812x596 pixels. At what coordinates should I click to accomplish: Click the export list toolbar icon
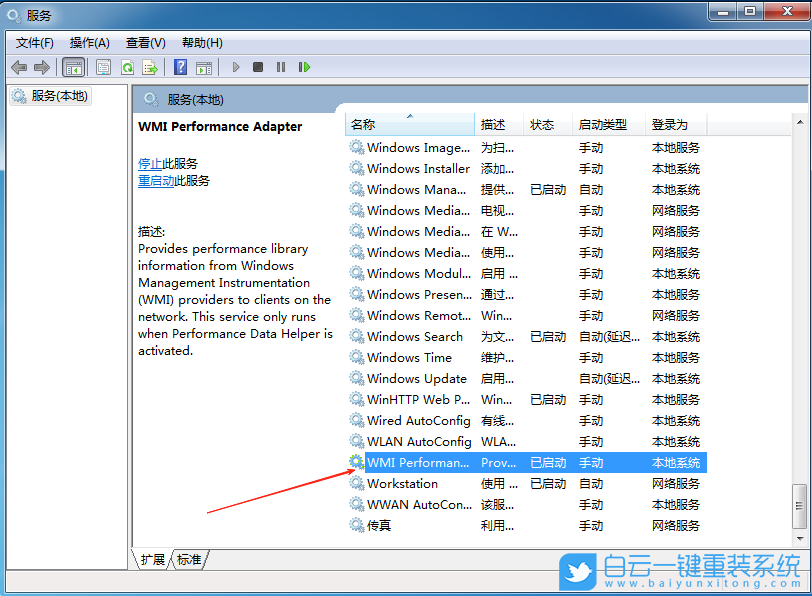pyautogui.click(x=152, y=67)
